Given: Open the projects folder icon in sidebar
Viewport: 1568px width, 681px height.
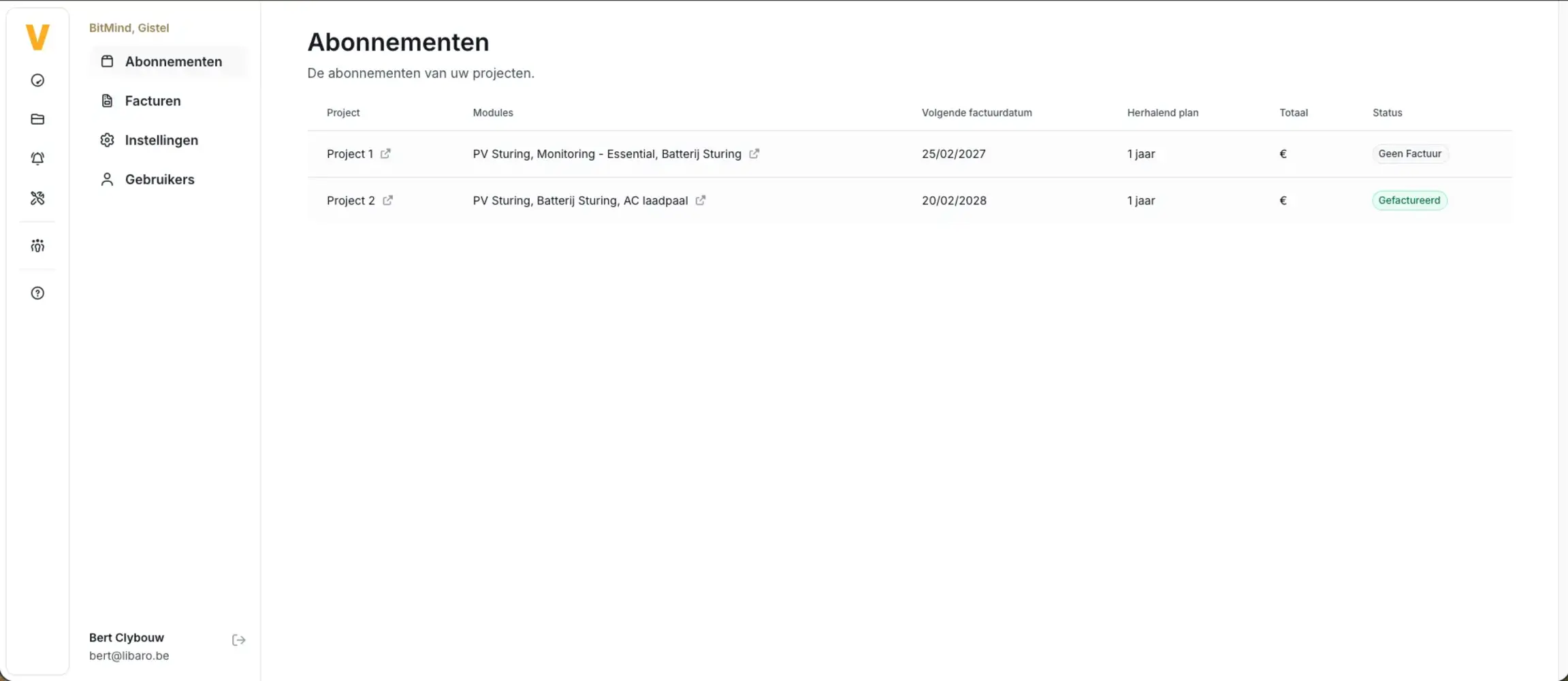Looking at the screenshot, I should click(37, 119).
